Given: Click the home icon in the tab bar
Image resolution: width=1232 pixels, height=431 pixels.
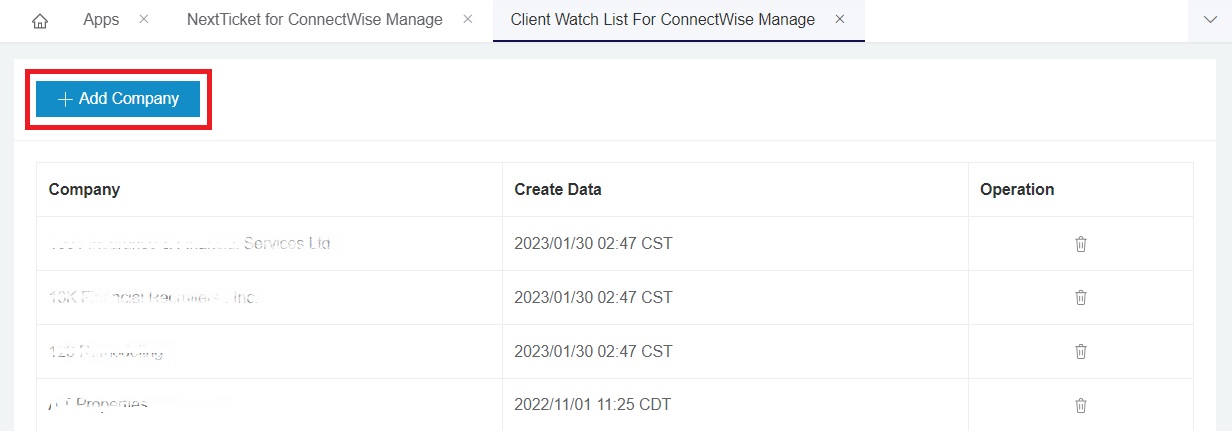Looking at the screenshot, I should [x=40, y=21].
